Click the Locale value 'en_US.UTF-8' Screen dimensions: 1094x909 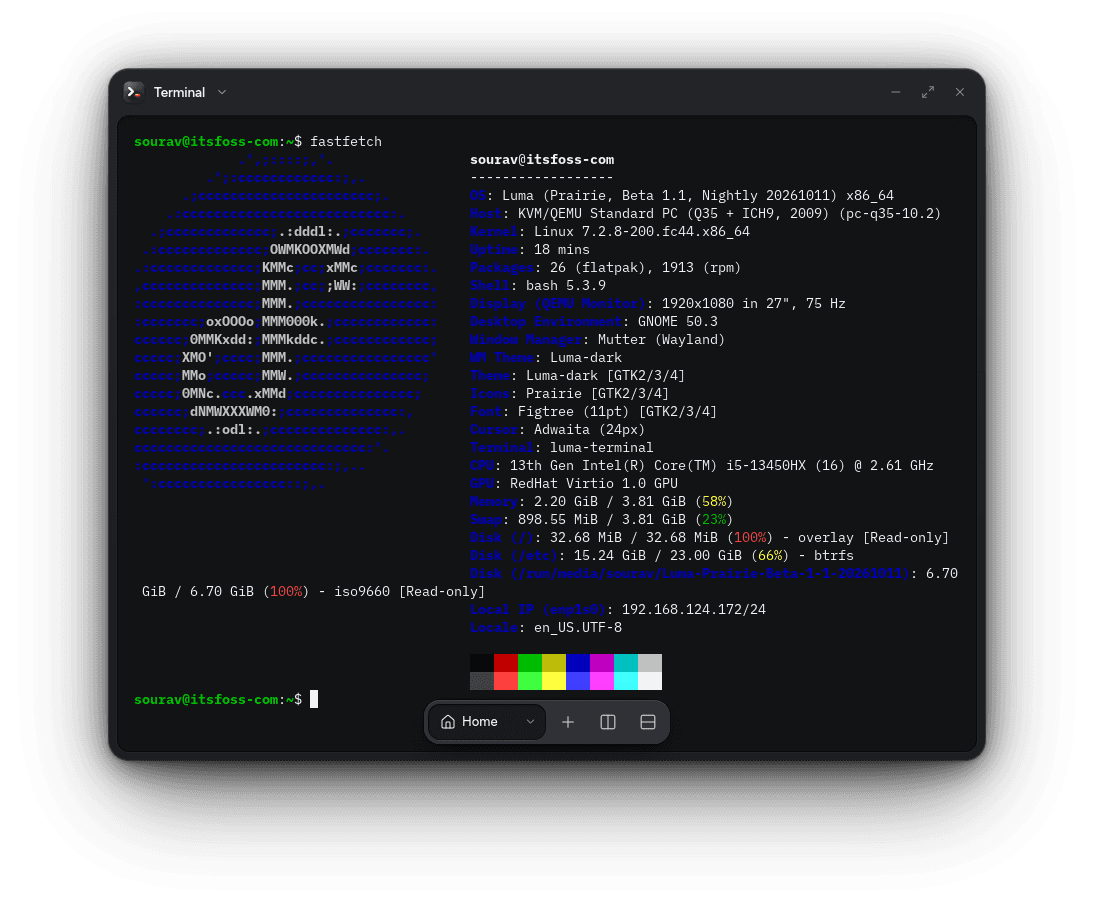tap(578, 628)
